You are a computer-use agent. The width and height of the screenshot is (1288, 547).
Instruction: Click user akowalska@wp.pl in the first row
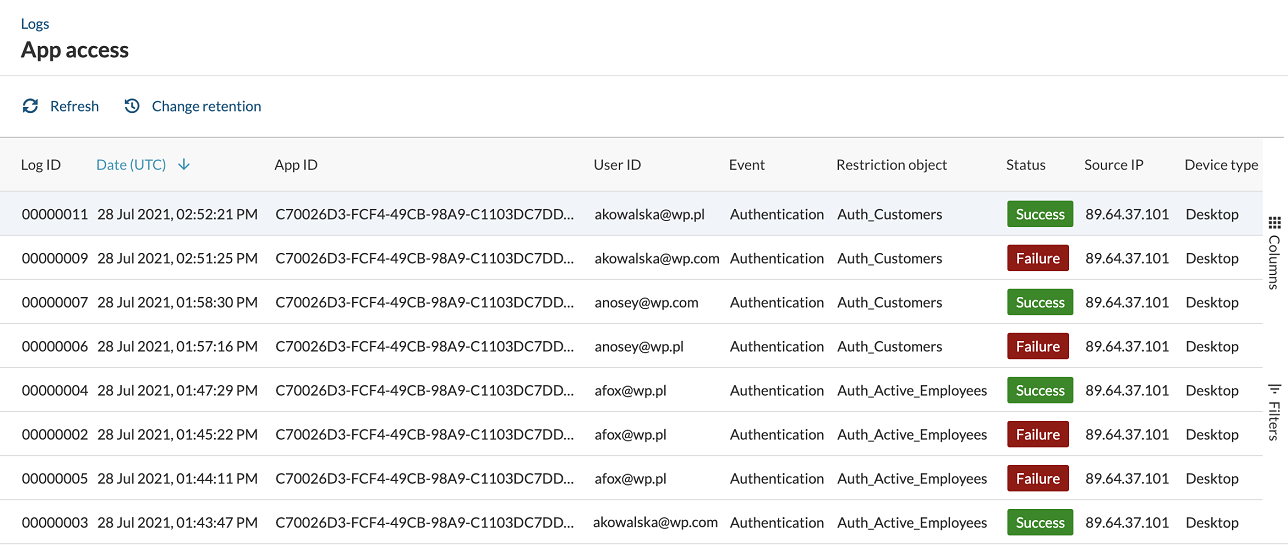pos(650,214)
